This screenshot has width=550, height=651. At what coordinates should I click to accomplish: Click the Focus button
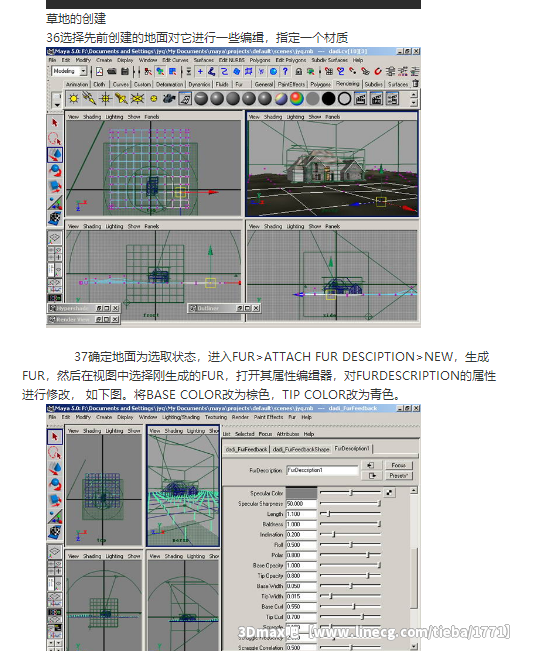pyautogui.click(x=398, y=465)
